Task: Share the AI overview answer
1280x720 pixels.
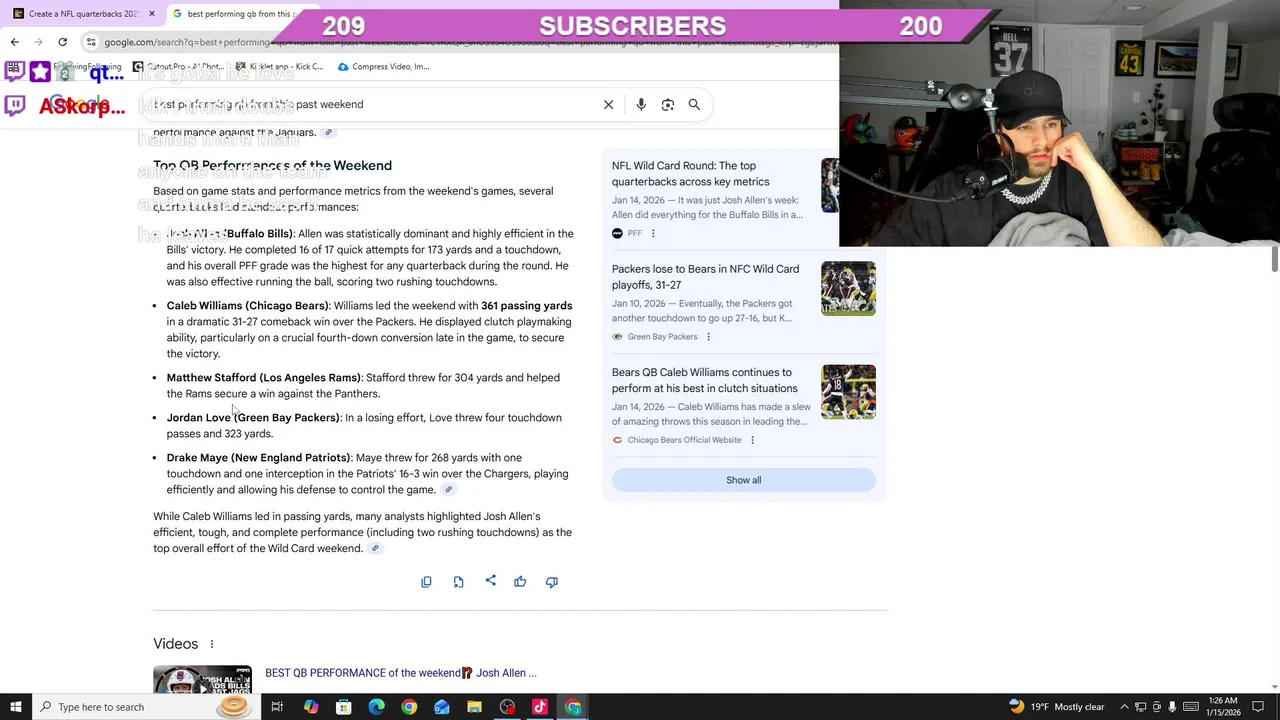Action: coord(490,581)
